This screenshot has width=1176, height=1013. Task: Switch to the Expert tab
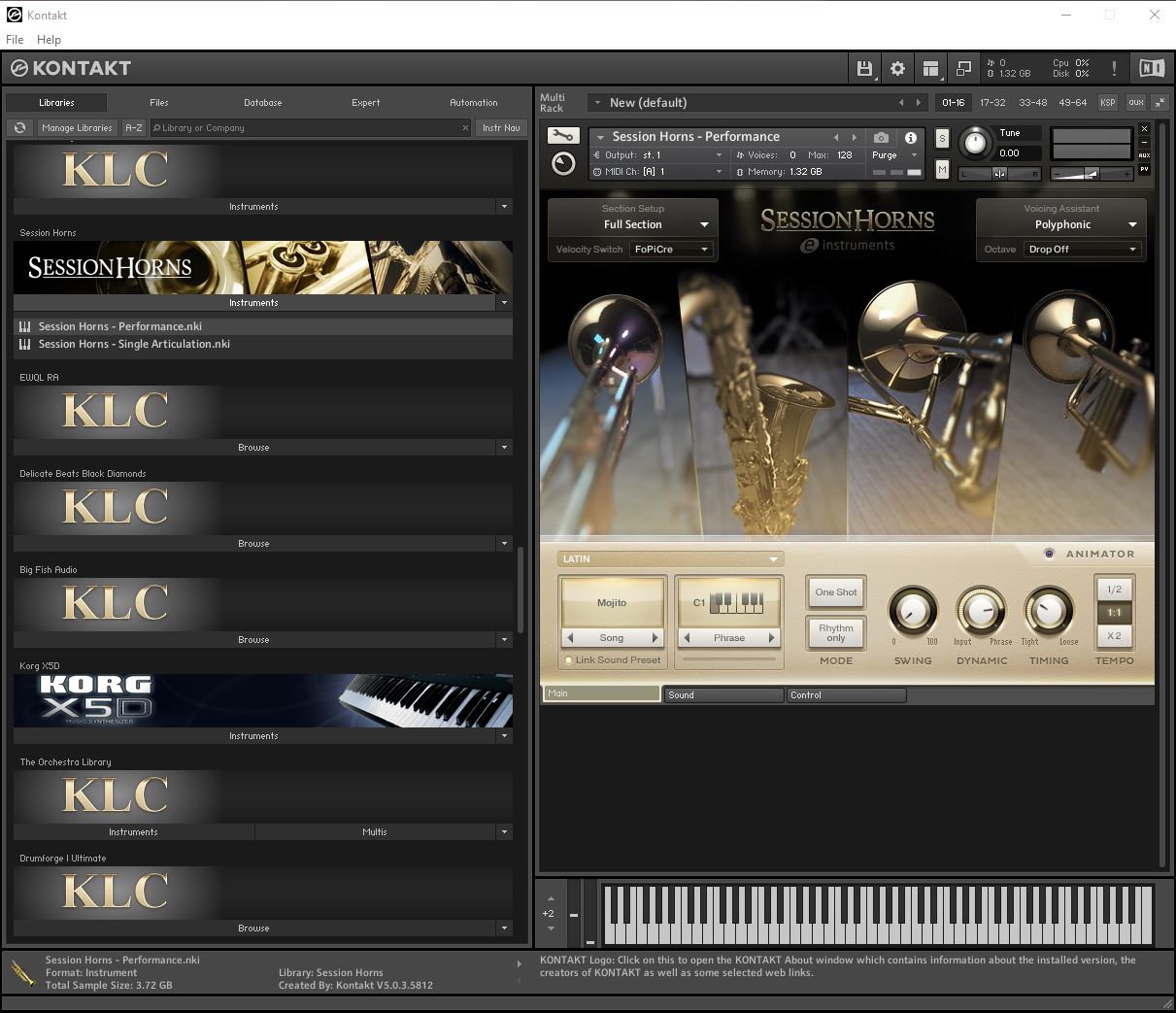point(366,102)
